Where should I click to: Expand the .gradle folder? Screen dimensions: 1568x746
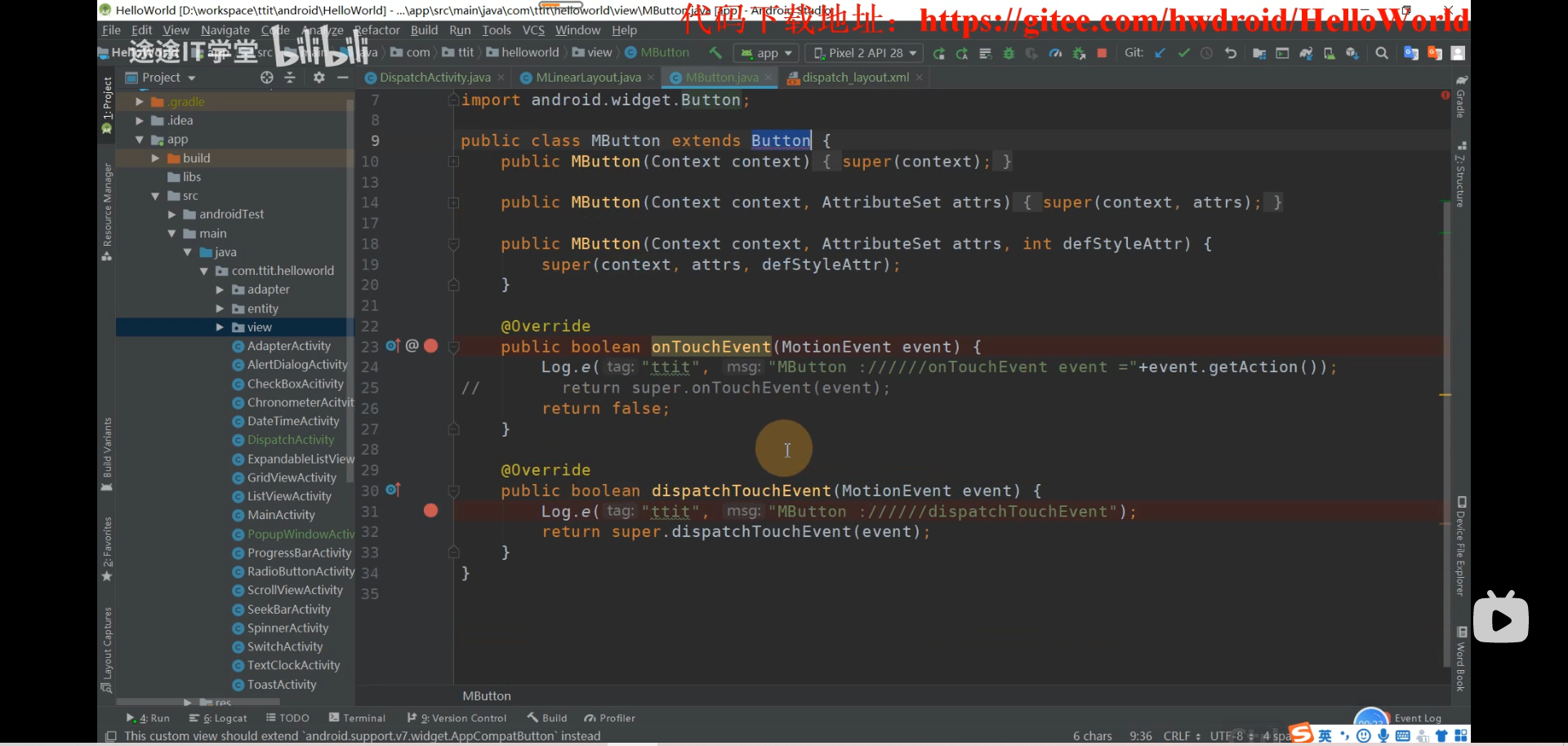click(140, 102)
